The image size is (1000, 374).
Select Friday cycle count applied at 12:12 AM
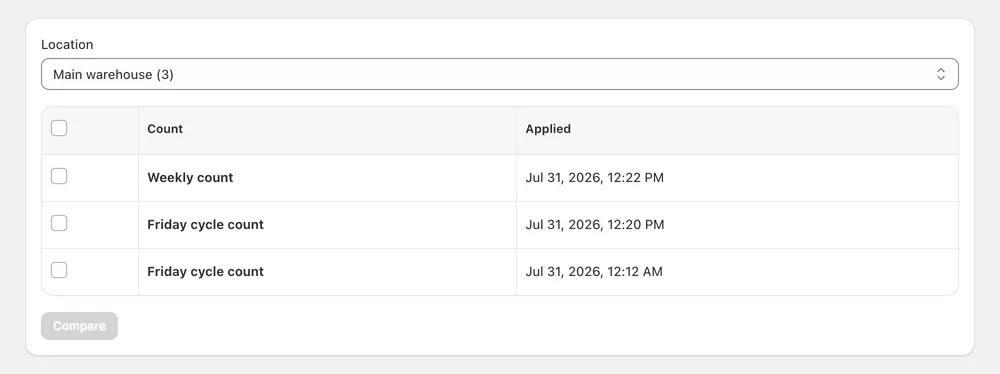coord(205,272)
